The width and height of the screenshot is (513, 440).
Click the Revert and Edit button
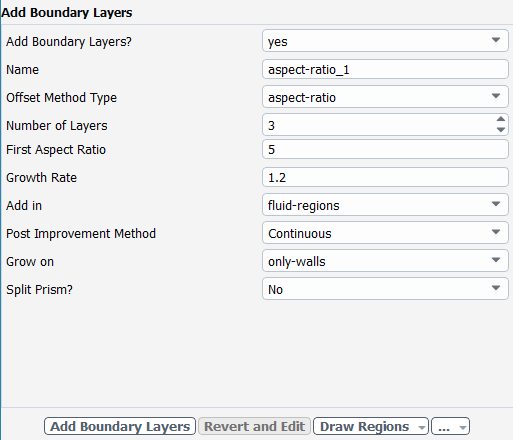tap(254, 426)
